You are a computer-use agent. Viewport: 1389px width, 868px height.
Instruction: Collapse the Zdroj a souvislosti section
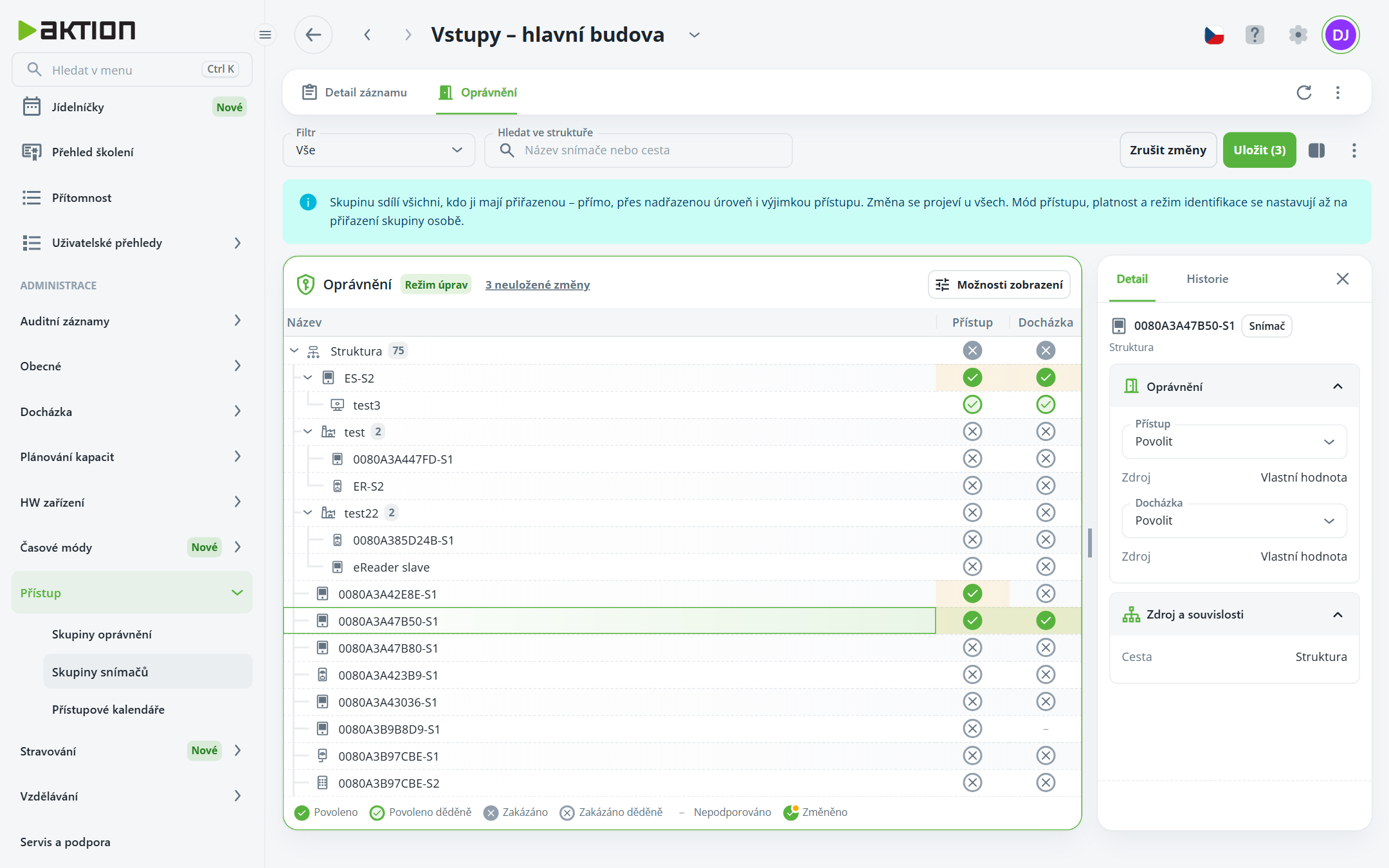click(x=1338, y=615)
